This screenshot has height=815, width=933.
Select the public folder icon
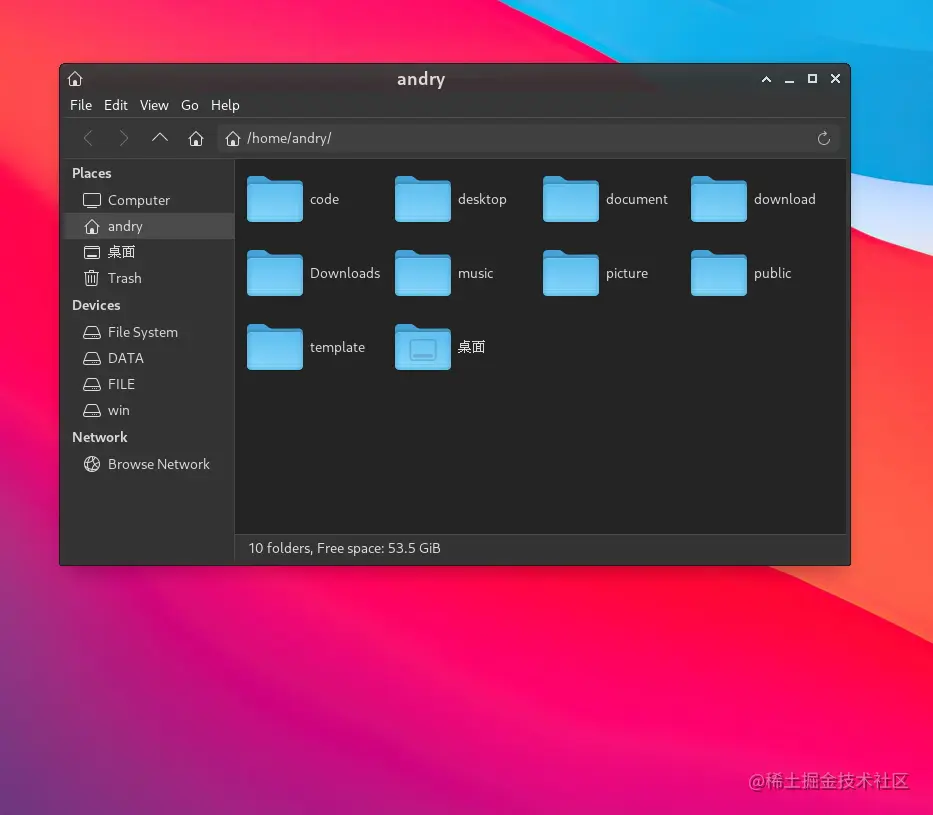pos(719,273)
